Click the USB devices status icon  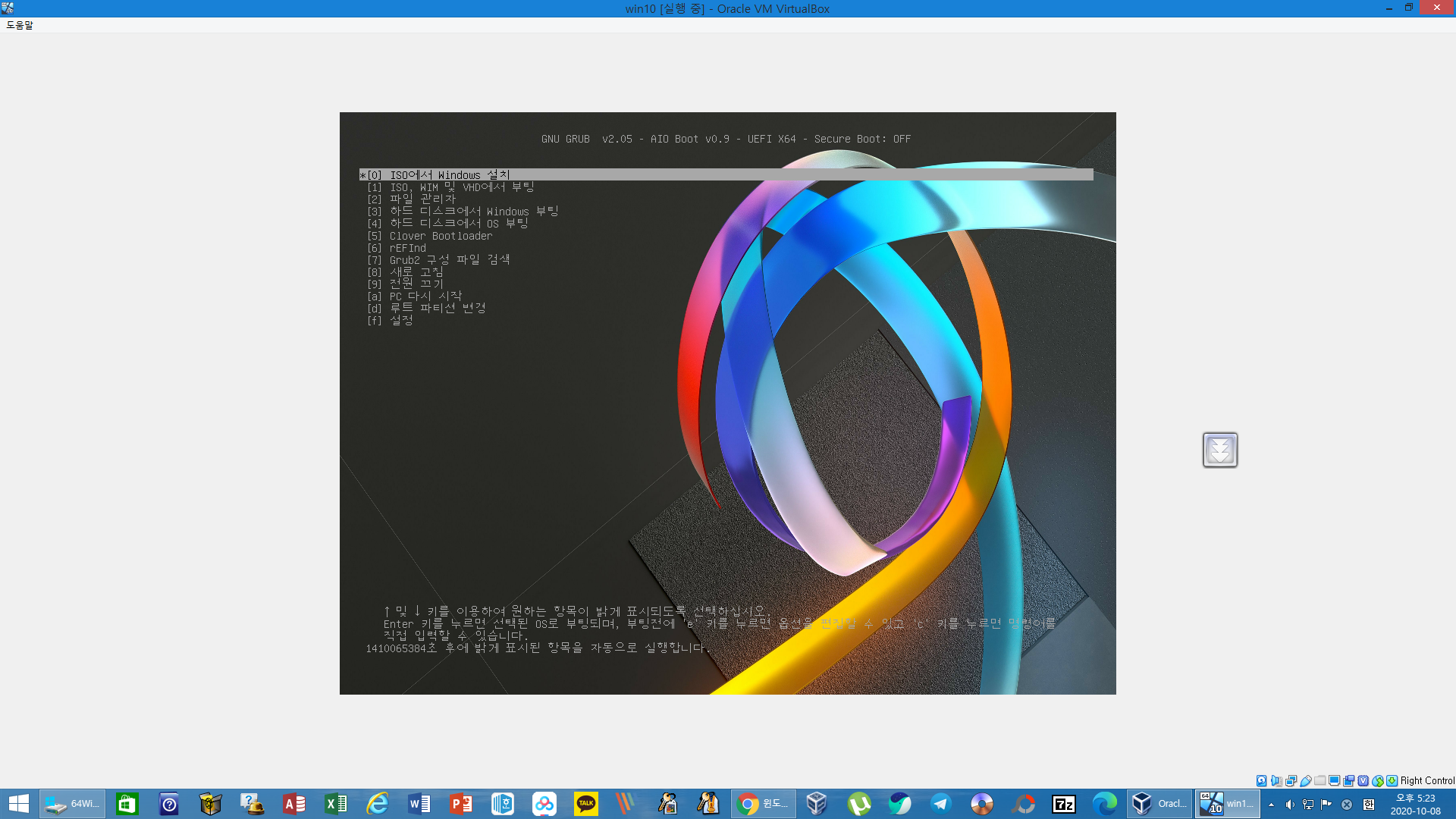pos(1306,780)
